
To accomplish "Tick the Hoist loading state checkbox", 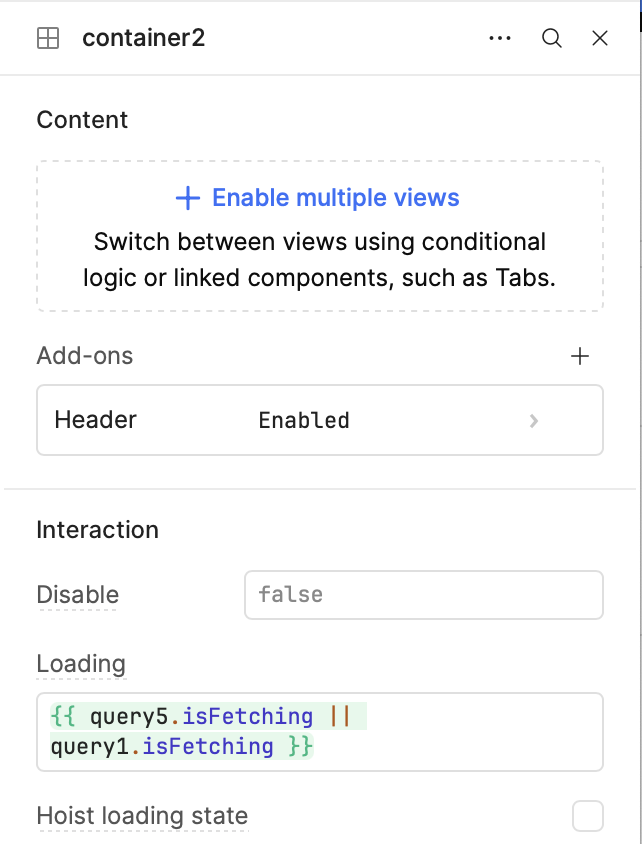I will click(x=588, y=816).
